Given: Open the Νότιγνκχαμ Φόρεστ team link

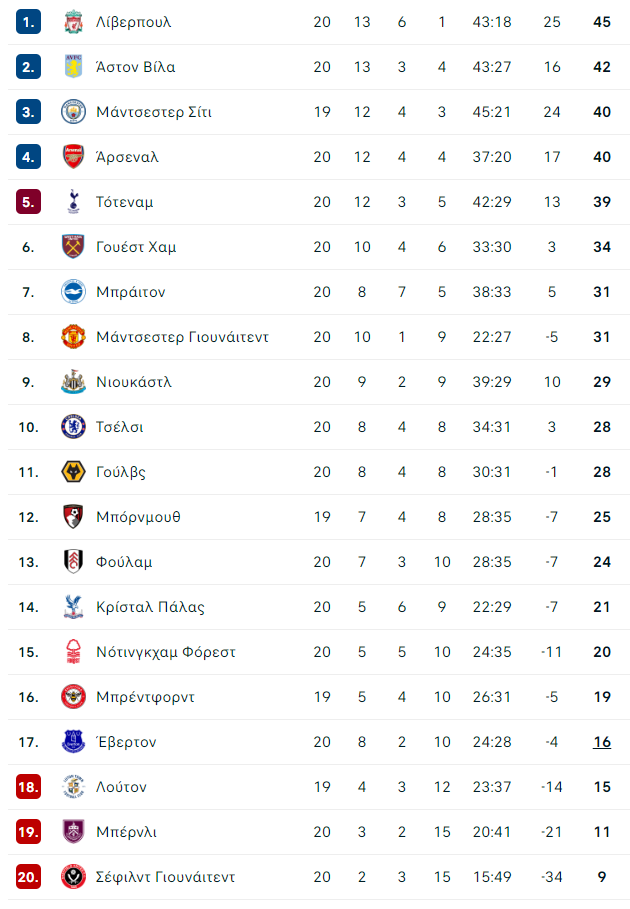Looking at the screenshot, I should 166,652.
